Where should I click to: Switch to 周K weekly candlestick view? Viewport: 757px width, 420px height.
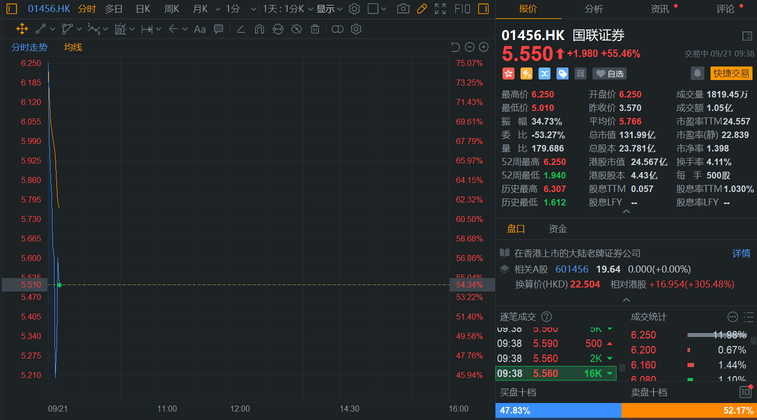click(x=171, y=9)
